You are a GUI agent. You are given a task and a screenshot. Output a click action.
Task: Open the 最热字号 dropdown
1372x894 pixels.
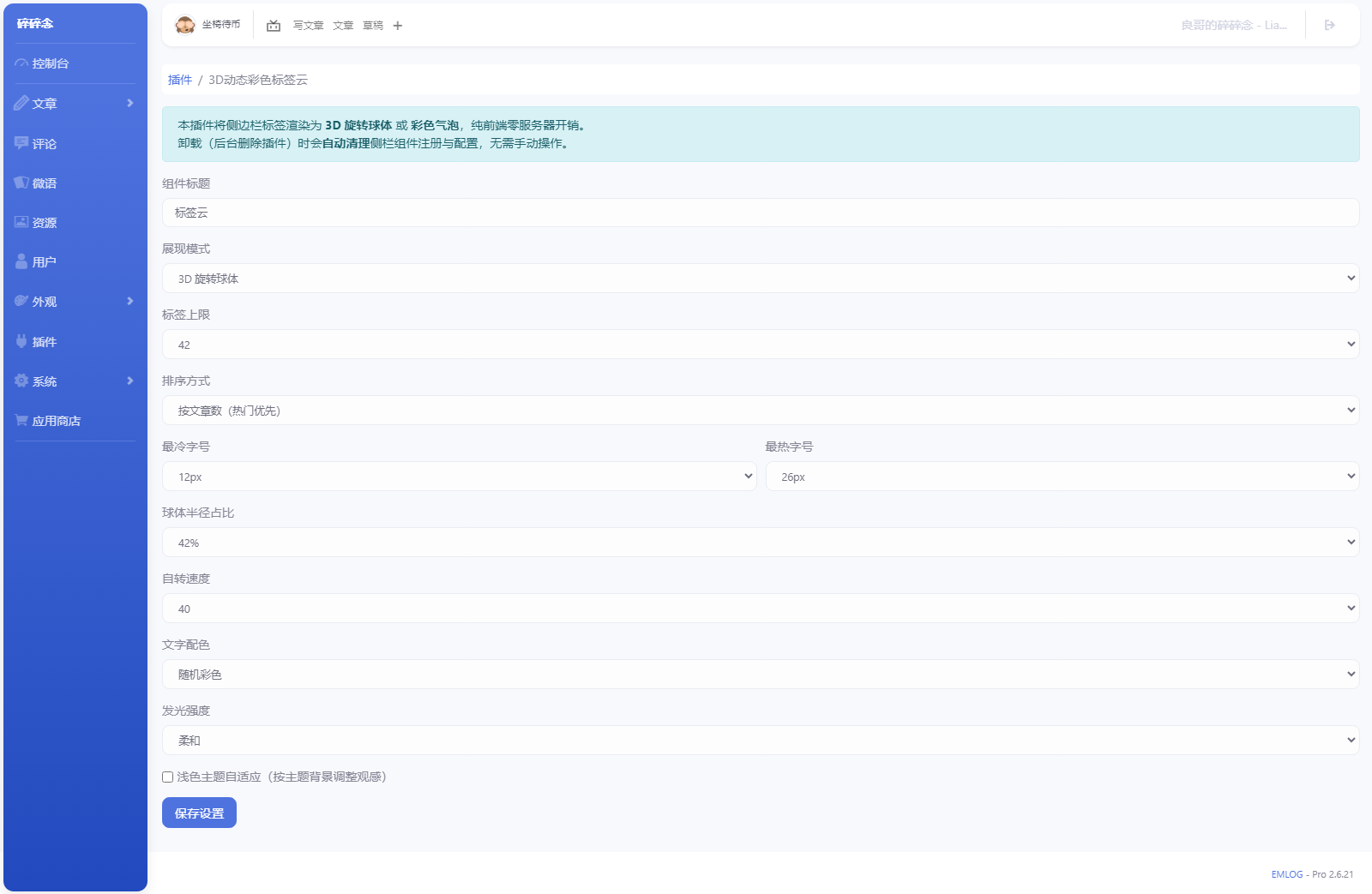tap(1062, 477)
